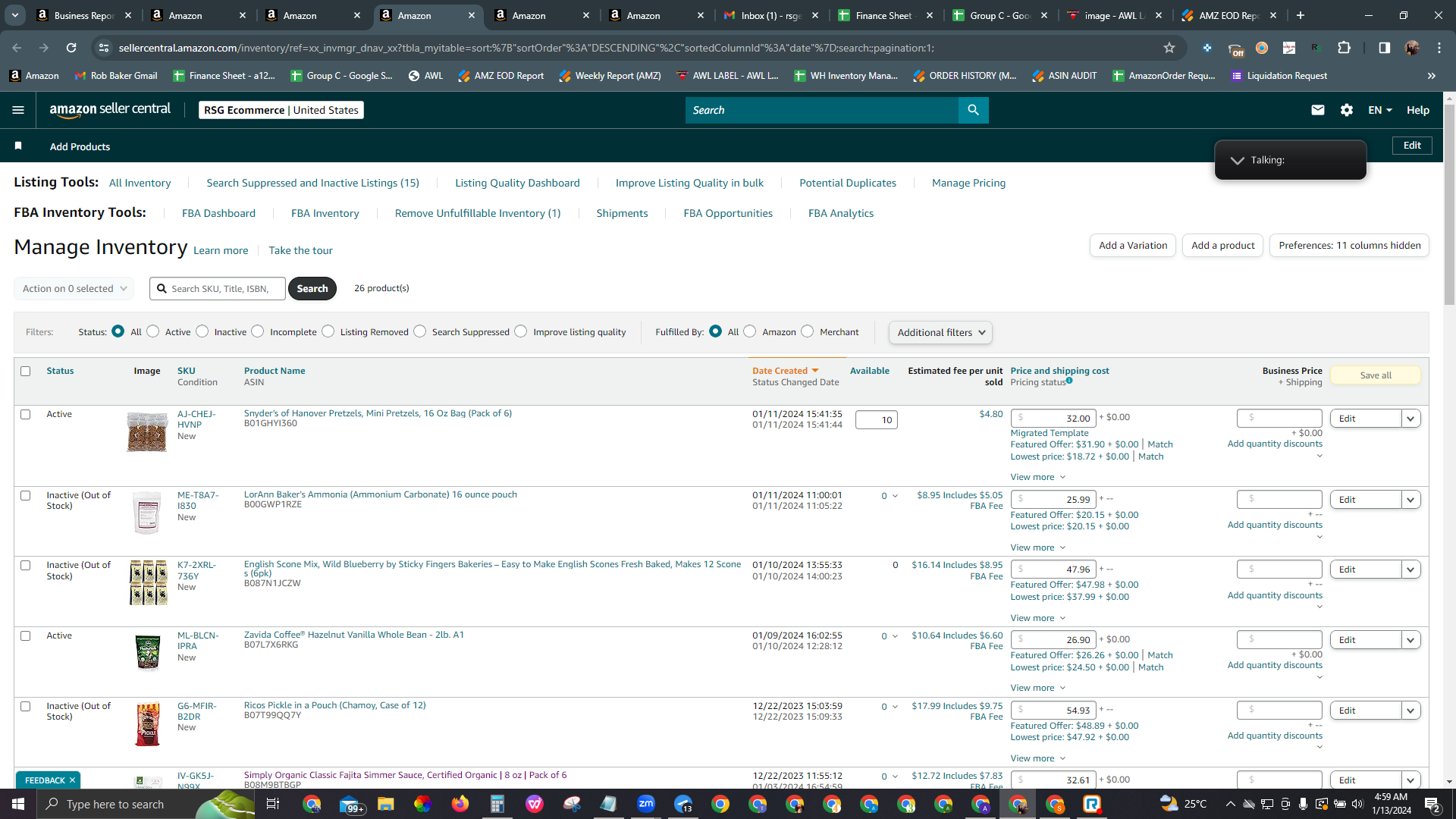The image size is (1456, 819).
Task: Close the FEEDBACK tab with the X
Action: [x=73, y=780]
